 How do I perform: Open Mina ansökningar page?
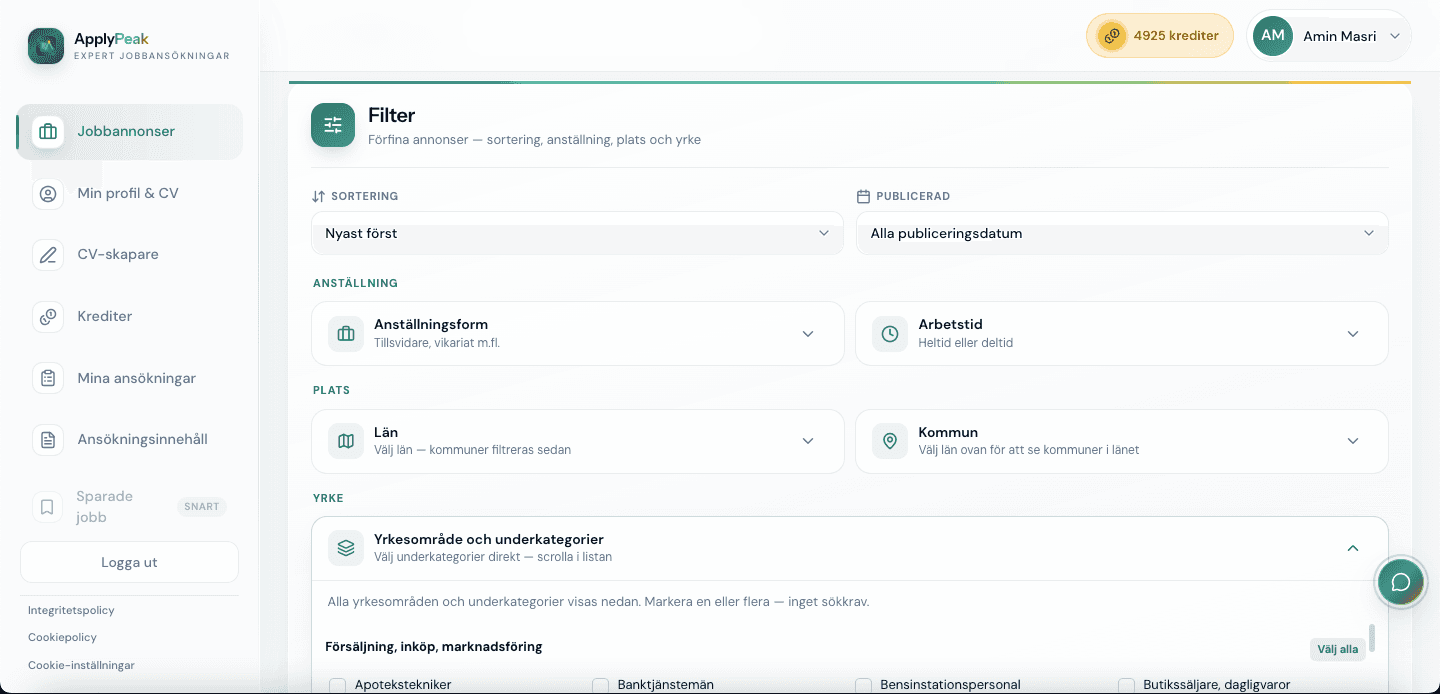[x=130, y=379]
